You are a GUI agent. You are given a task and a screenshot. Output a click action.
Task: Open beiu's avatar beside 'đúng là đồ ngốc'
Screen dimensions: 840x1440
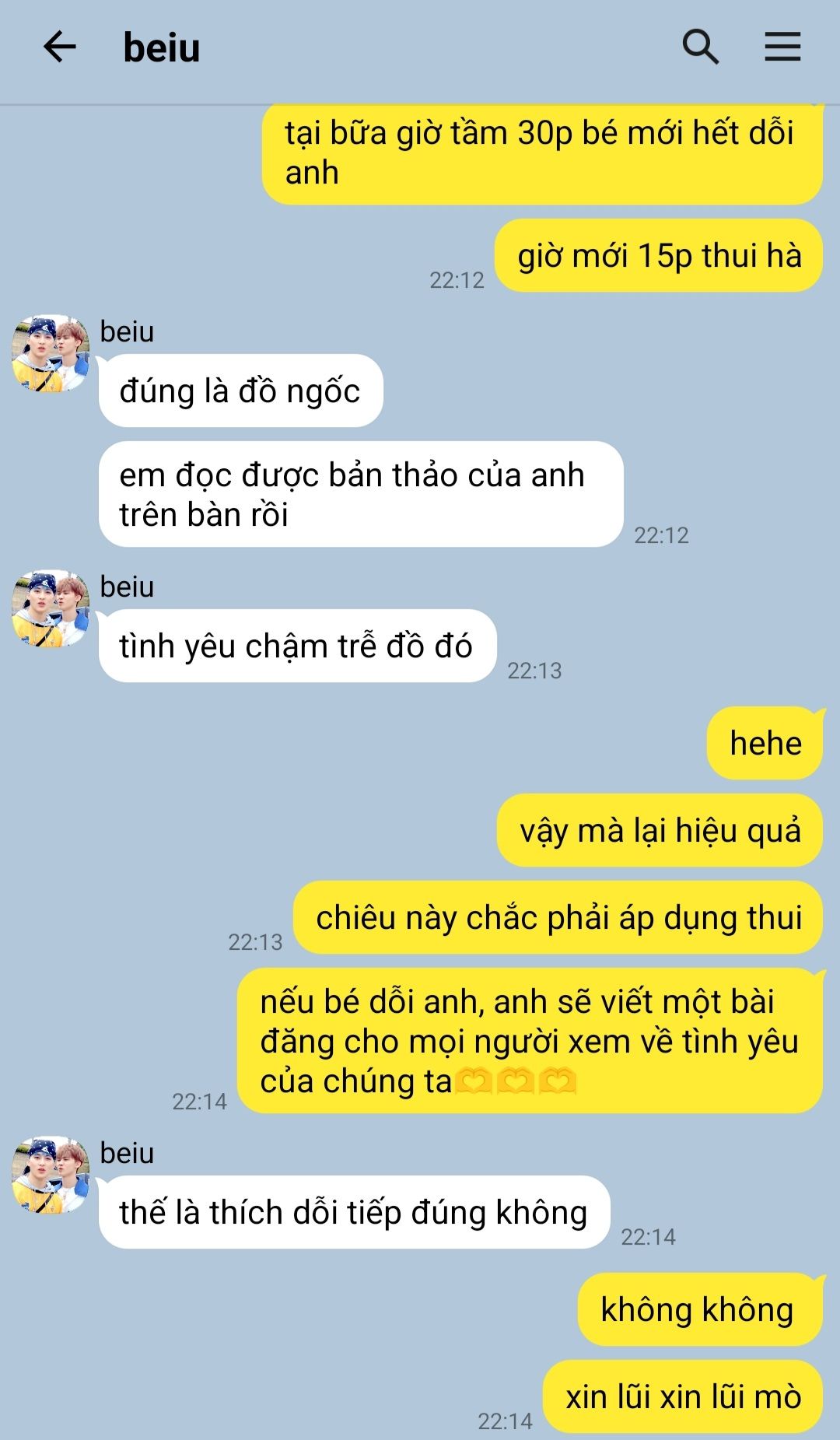(x=51, y=353)
